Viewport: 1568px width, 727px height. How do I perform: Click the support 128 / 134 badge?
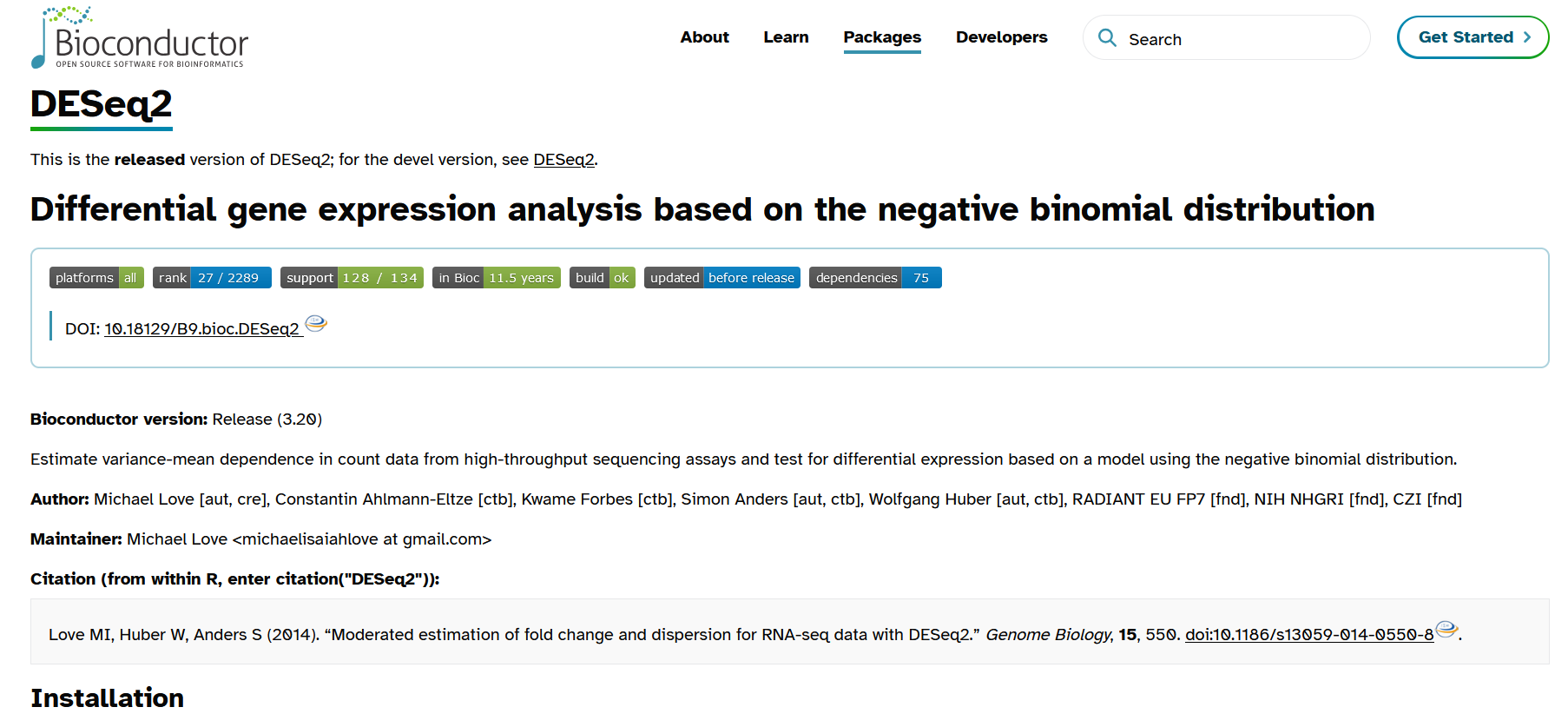tap(352, 277)
